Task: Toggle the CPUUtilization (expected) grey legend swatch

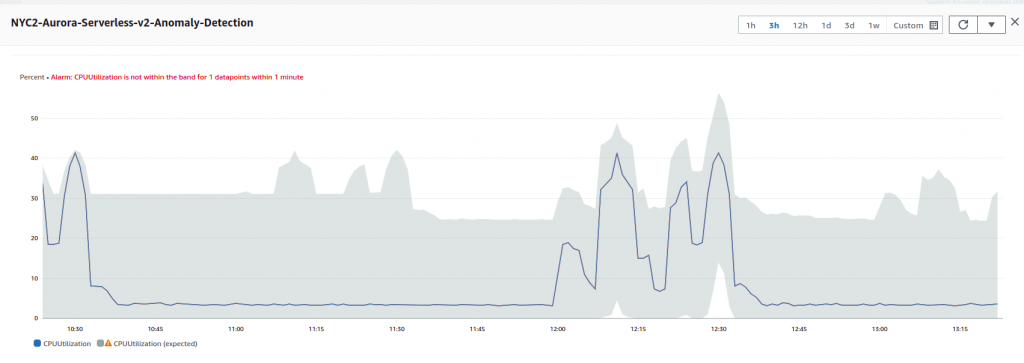Action: pyautogui.click(x=100, y=343)
